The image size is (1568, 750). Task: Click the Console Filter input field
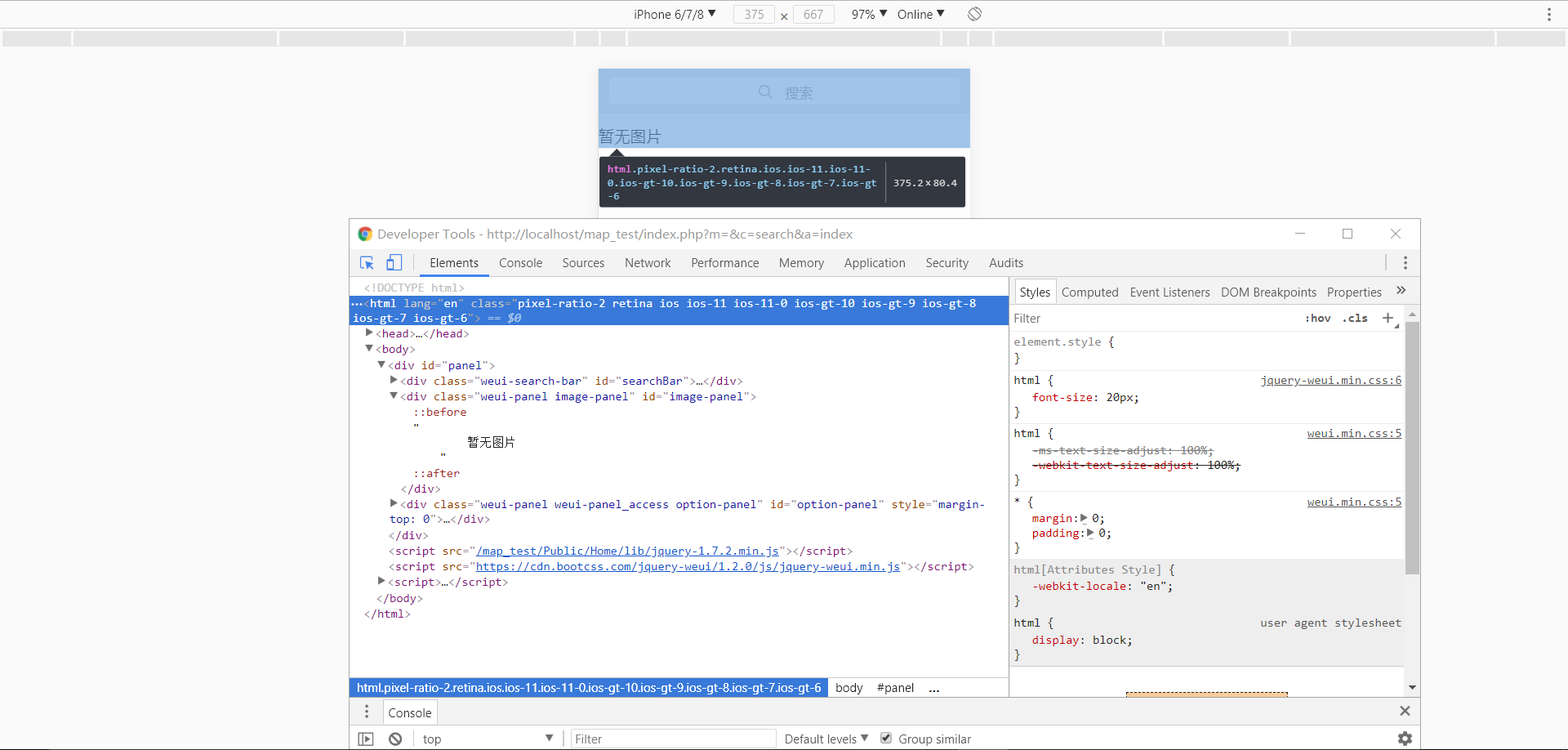click(x=673, y=739)
